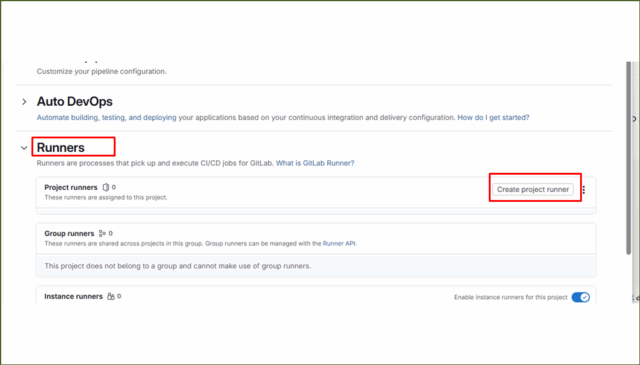Follow the Automate building, testing, and deploying link
This screenshot has width=640, height=365.
(x=107, y=118)
